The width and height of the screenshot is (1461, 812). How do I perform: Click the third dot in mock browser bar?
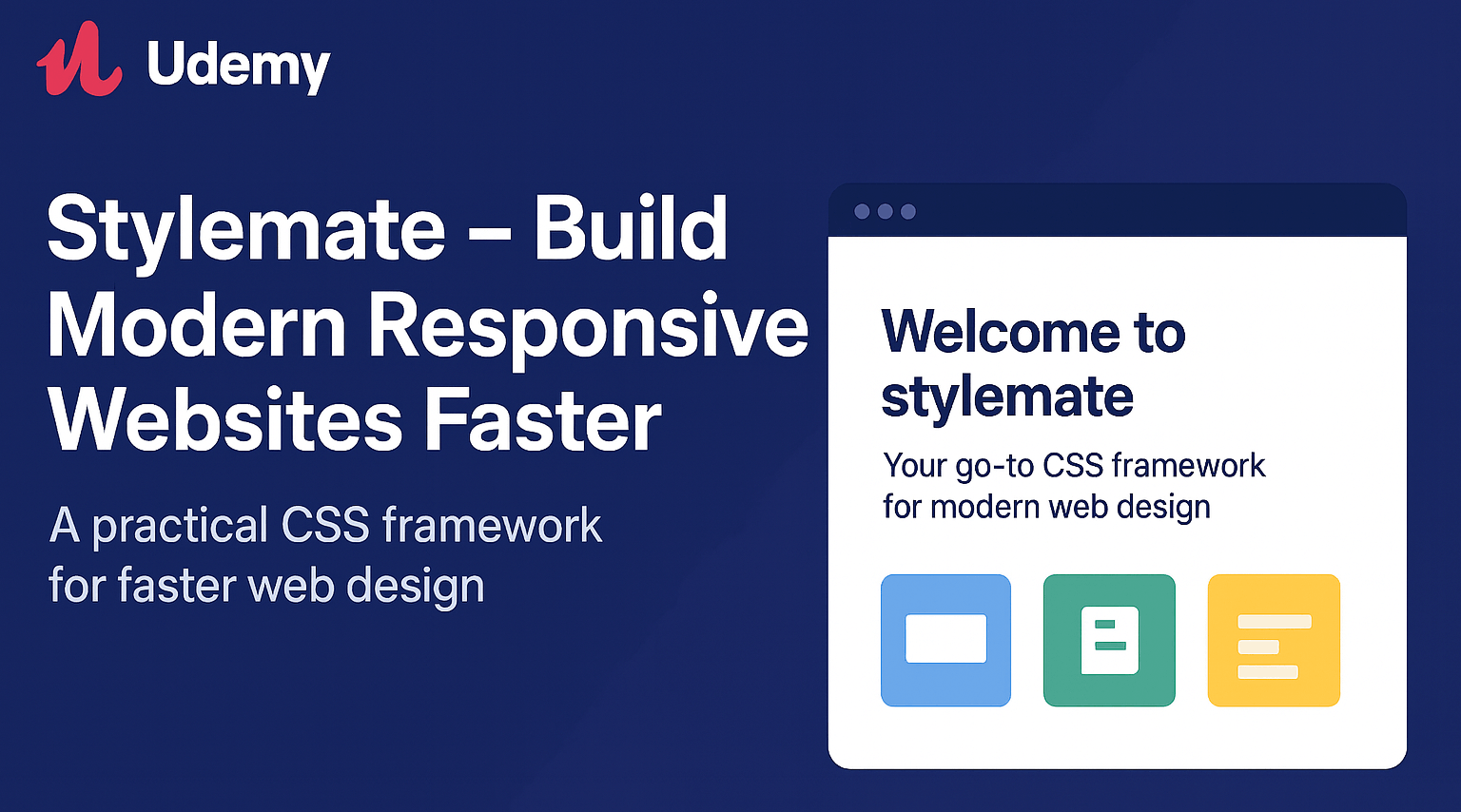908,211
